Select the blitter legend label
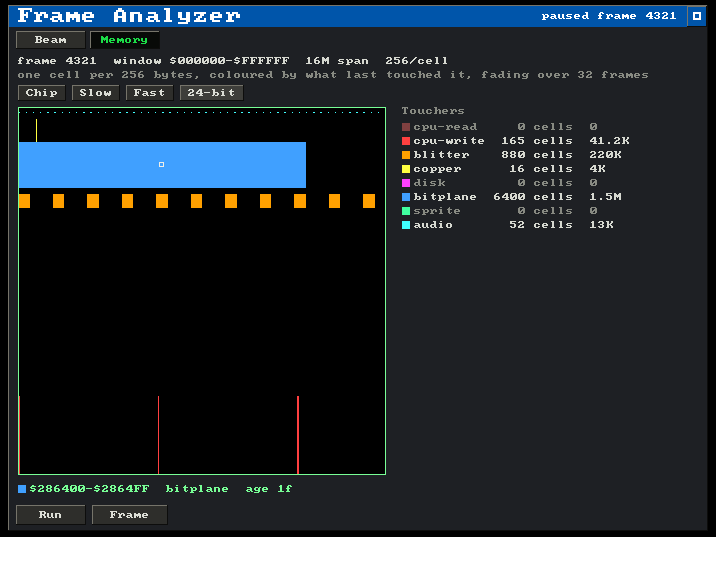The width and height of the screenshot is (716, 581). (441, 155)
